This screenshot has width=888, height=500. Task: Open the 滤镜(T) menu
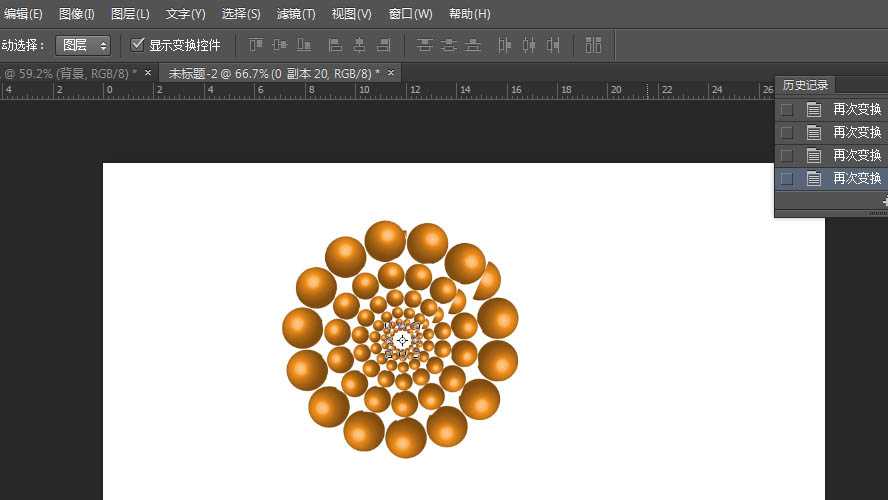pyautogui.click(x=296, y=14)
